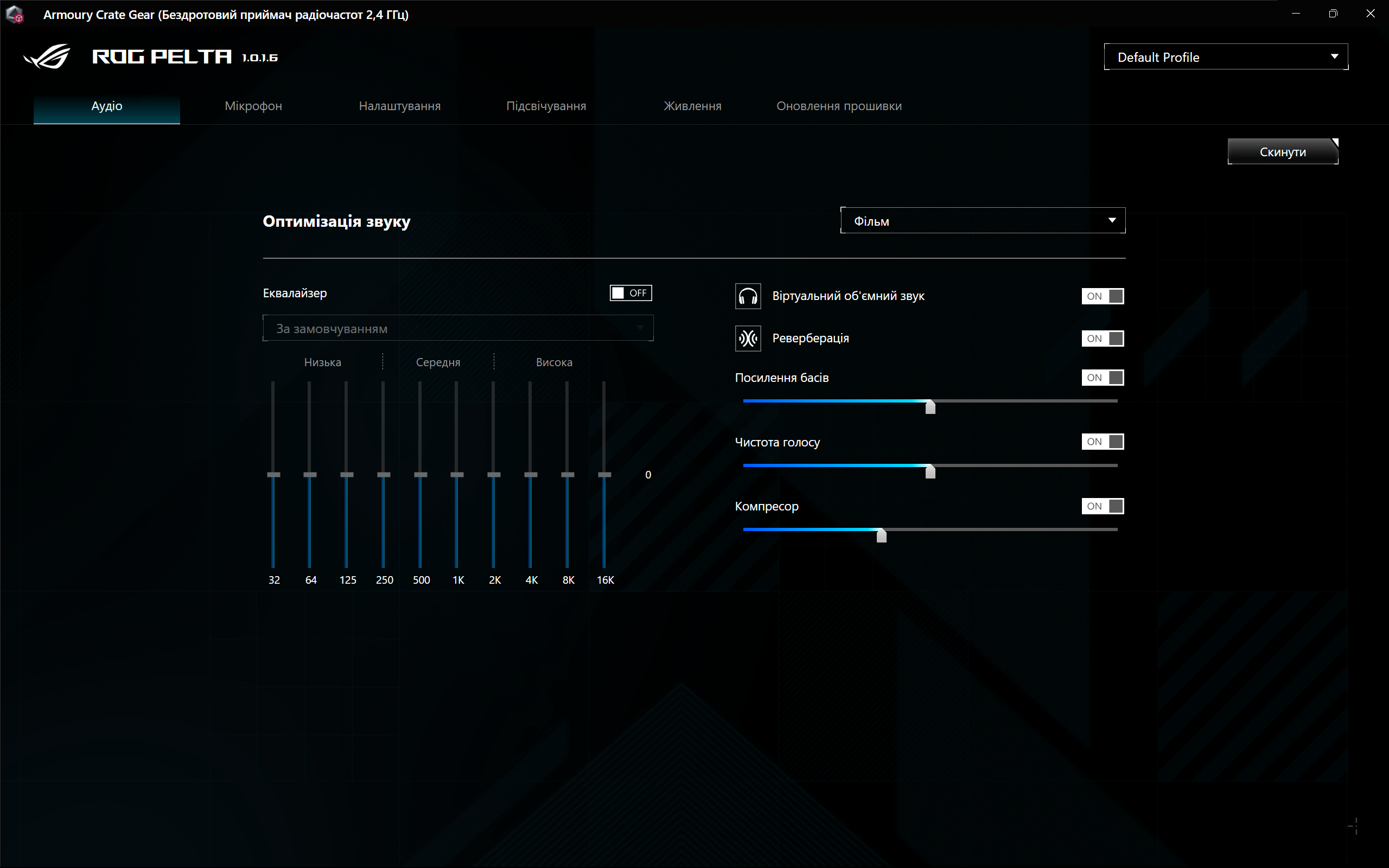Close the Armoury Crate Gear window
1389x868 pixels.
[1370, 14]
